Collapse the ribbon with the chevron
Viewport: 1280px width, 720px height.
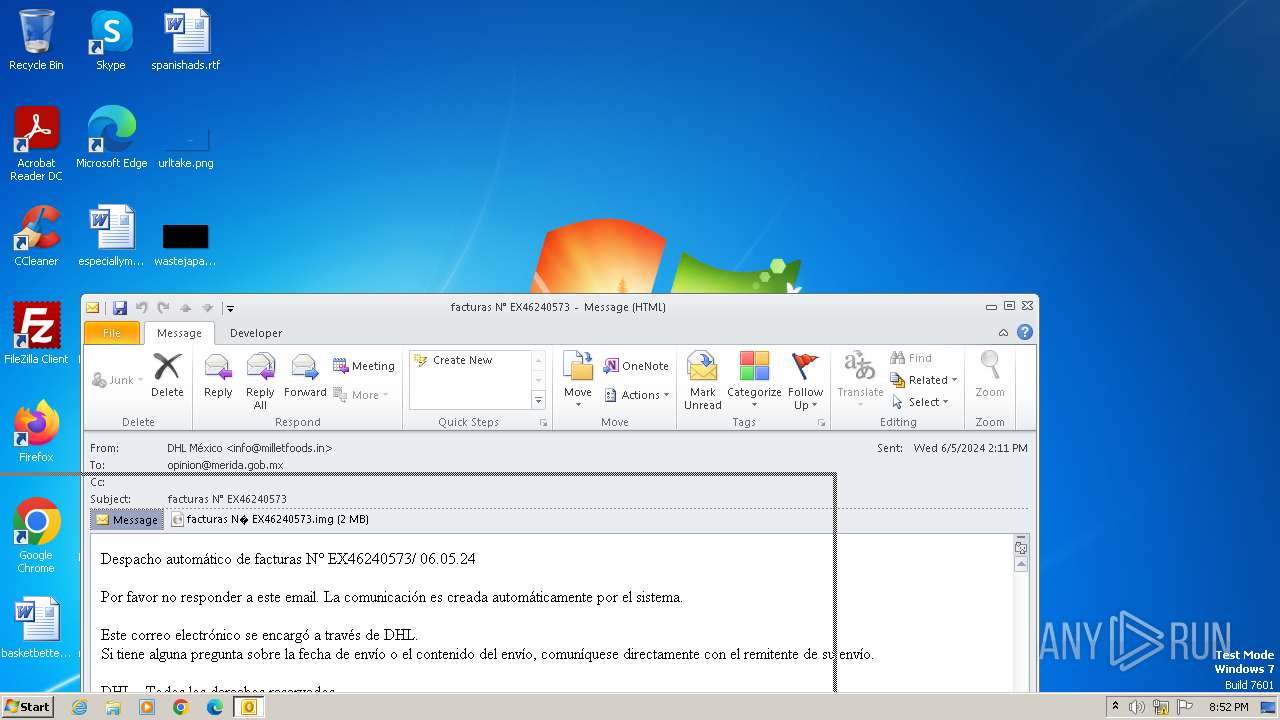[1003, 333]
